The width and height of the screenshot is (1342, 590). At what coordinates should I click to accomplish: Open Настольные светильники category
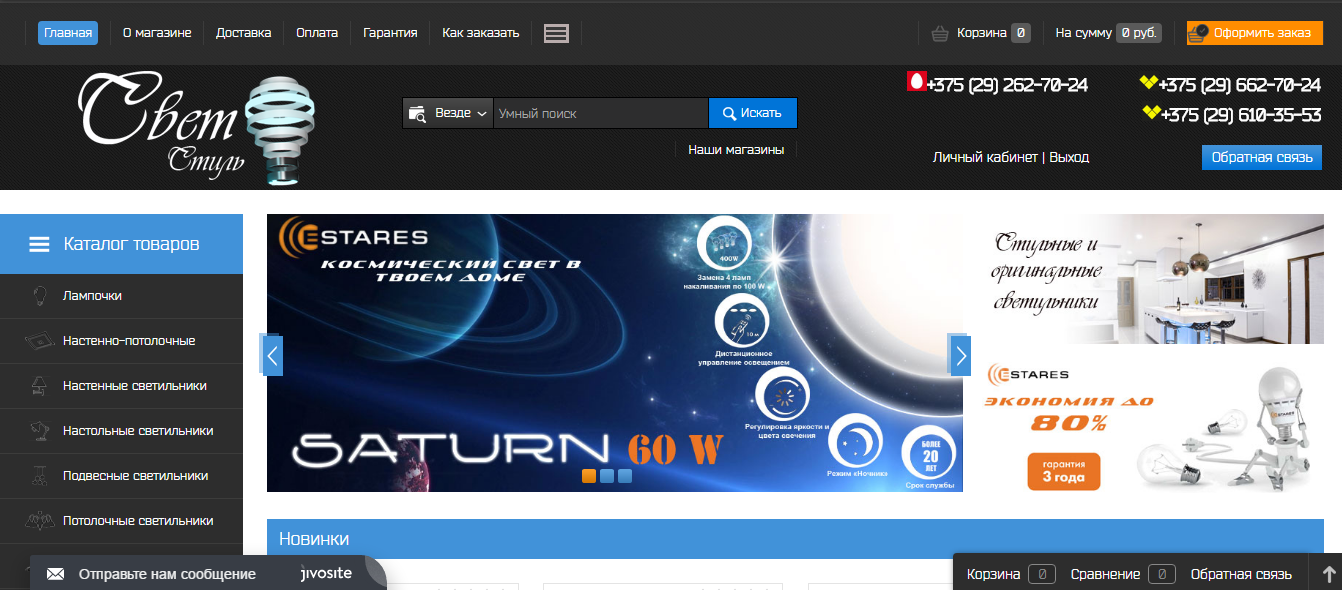121,431
